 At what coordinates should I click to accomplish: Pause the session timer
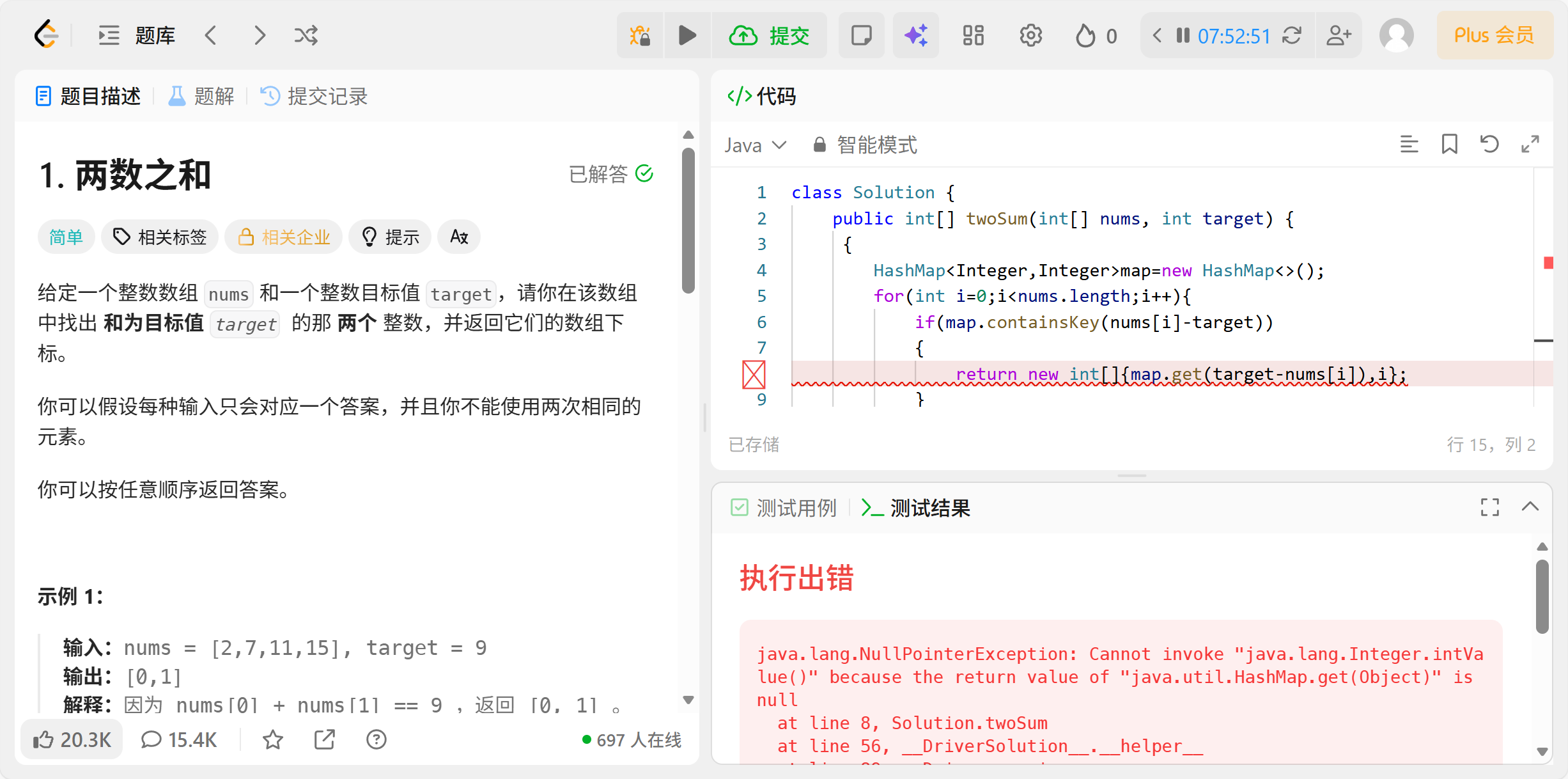[x=1182, y=35]
